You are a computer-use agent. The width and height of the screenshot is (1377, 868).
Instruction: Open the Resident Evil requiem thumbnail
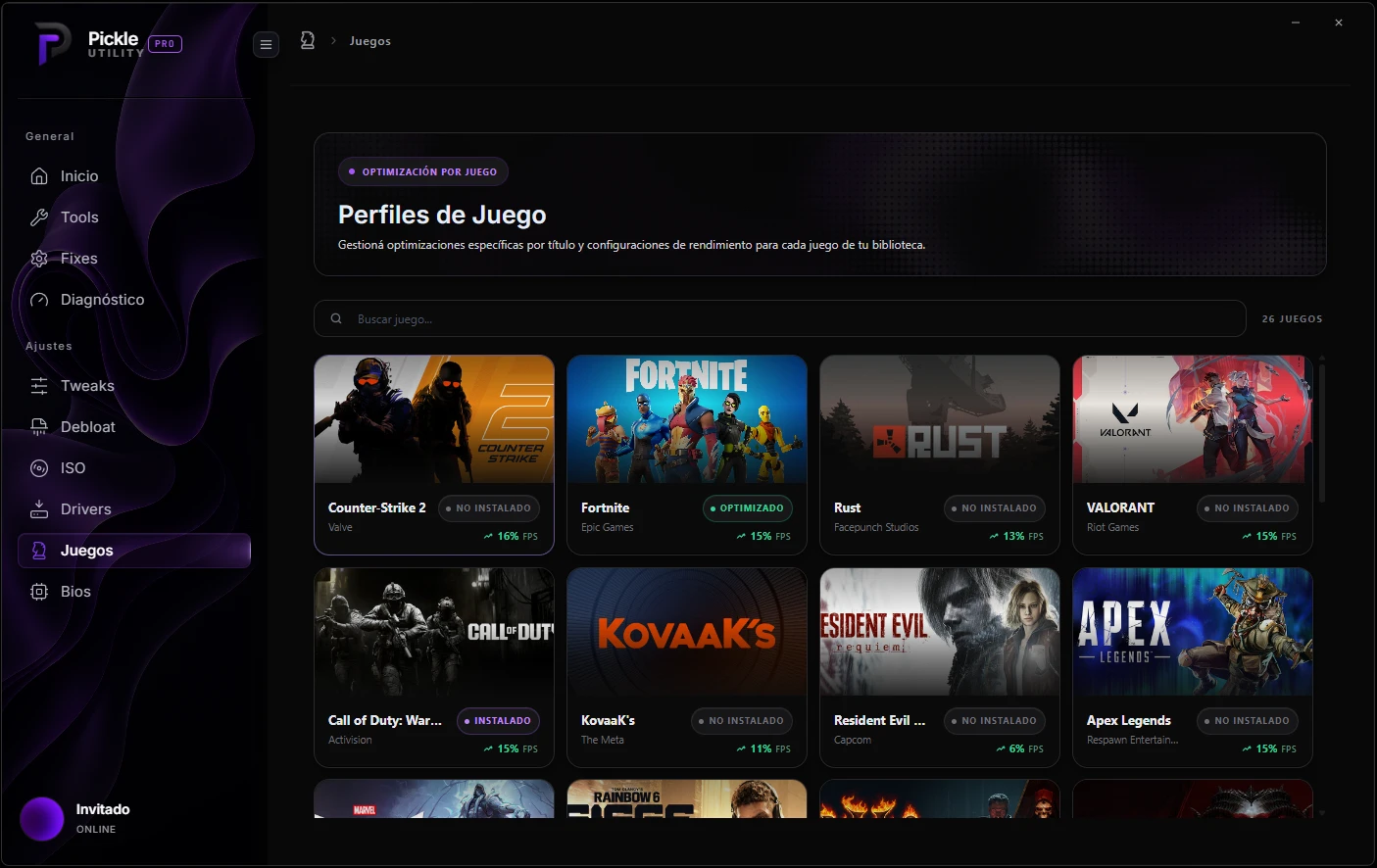coord(940,632)
